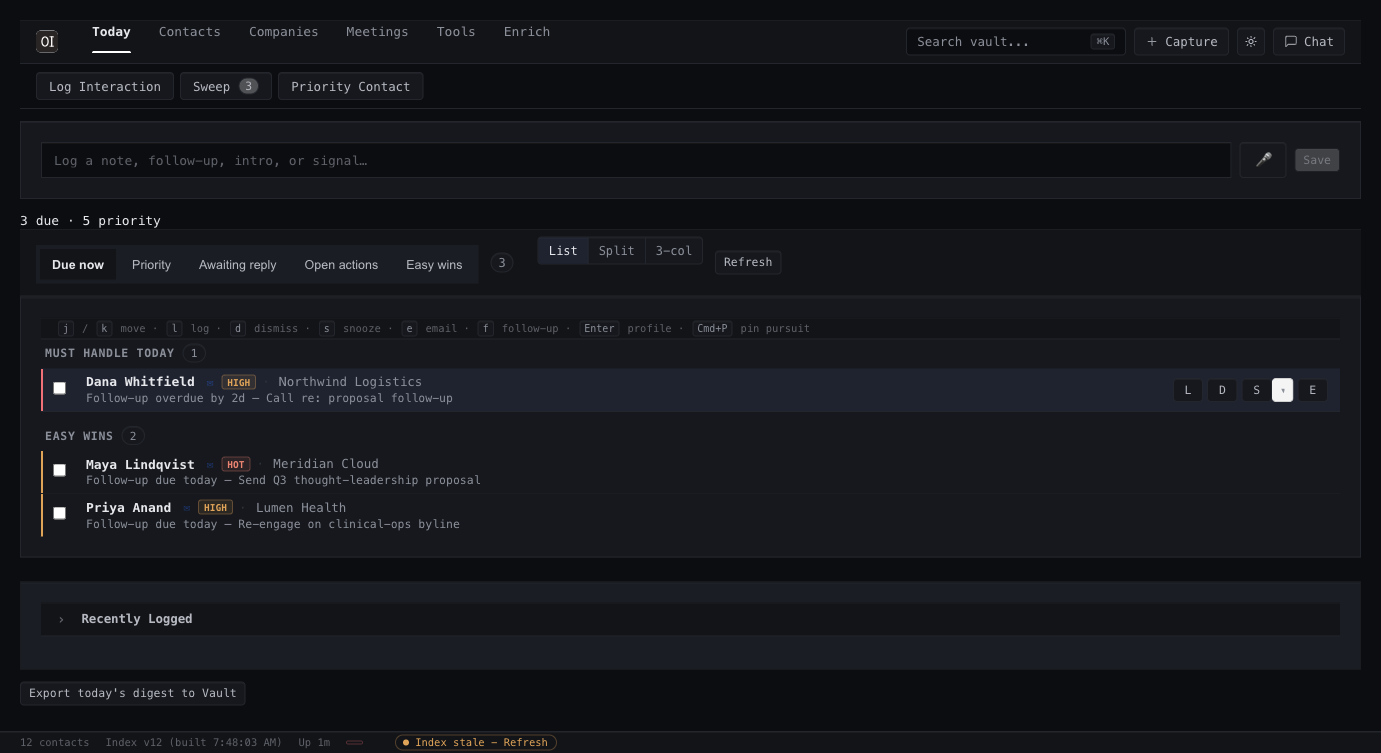The width and height of the screenshot is (1381, 753).
Task: Switch to Split view layout
Action: (616, 251)
